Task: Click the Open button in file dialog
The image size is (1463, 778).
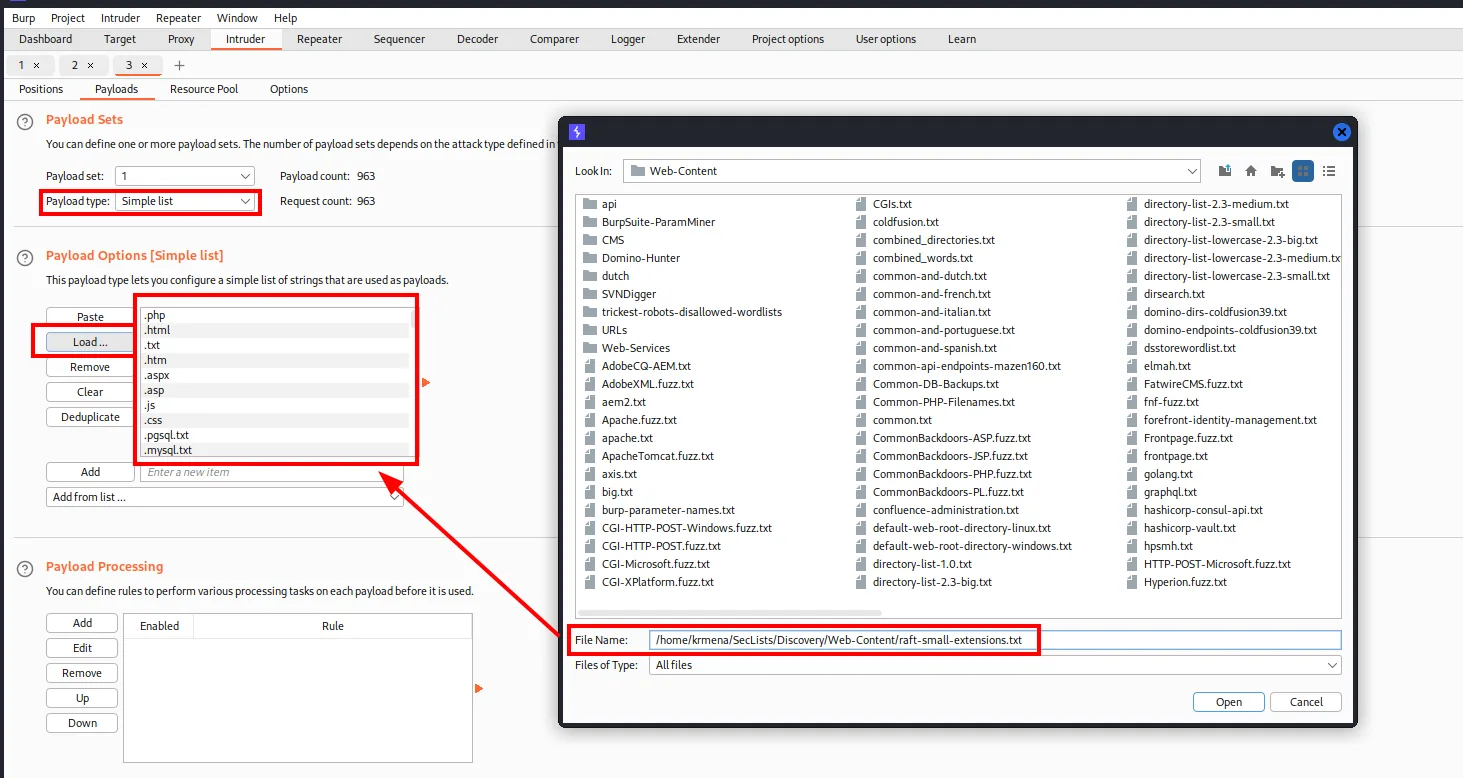Action: click(1229, 702)
